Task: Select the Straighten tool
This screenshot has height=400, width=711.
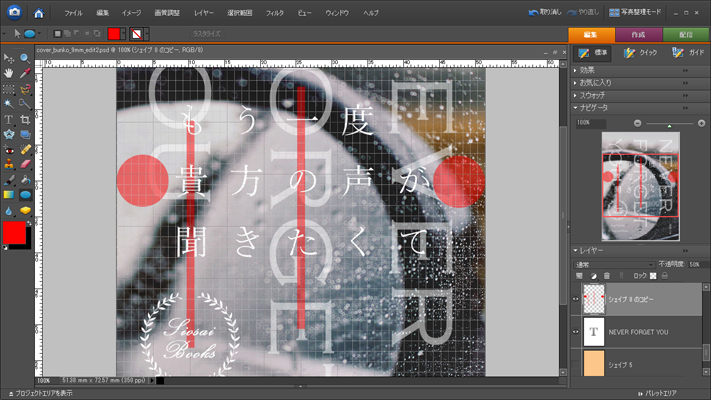Action: 25,134
